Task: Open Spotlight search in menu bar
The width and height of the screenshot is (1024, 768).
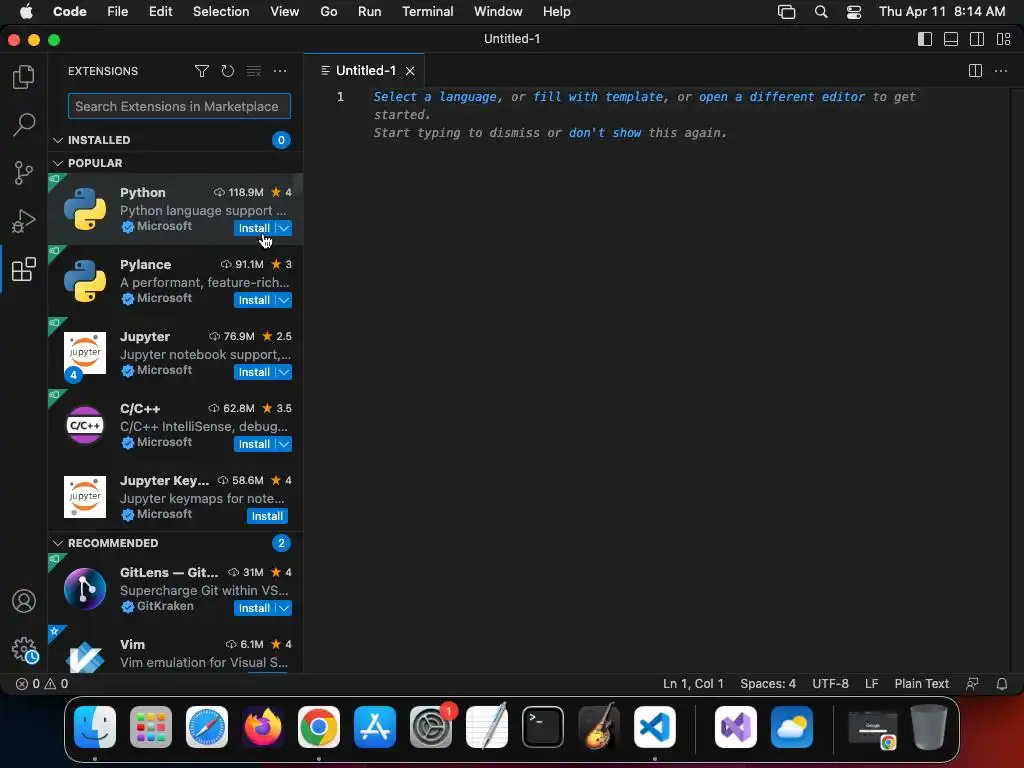Action: pyautogui.click(x=821, y=12)
